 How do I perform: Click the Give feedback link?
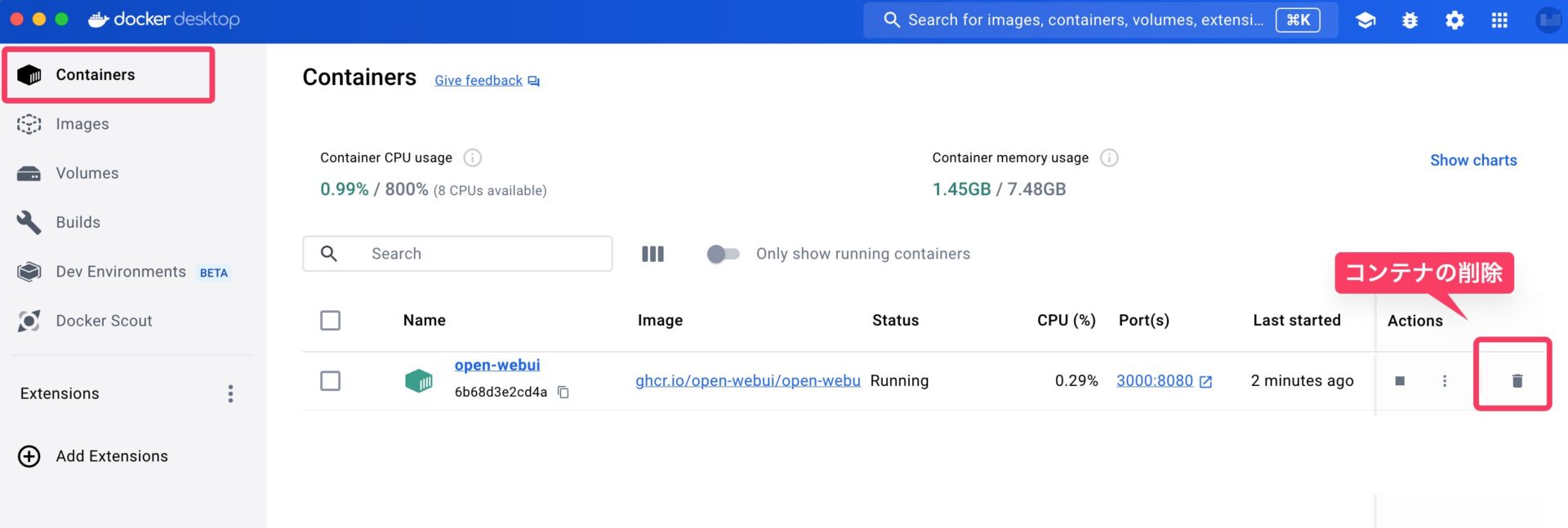[x=479, y=81]
